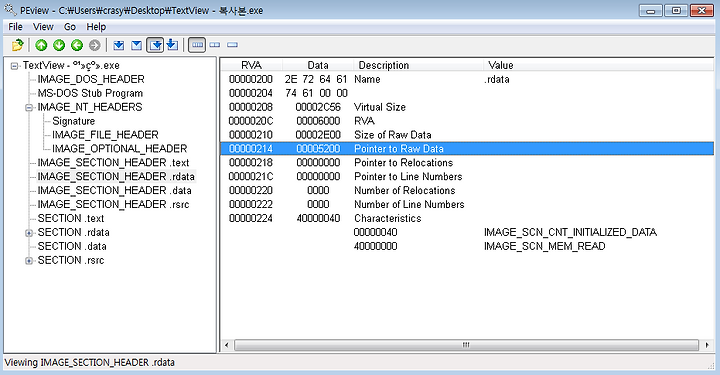720x375 pixels.
Task: Click the Data column header
Action: [318, 65]
